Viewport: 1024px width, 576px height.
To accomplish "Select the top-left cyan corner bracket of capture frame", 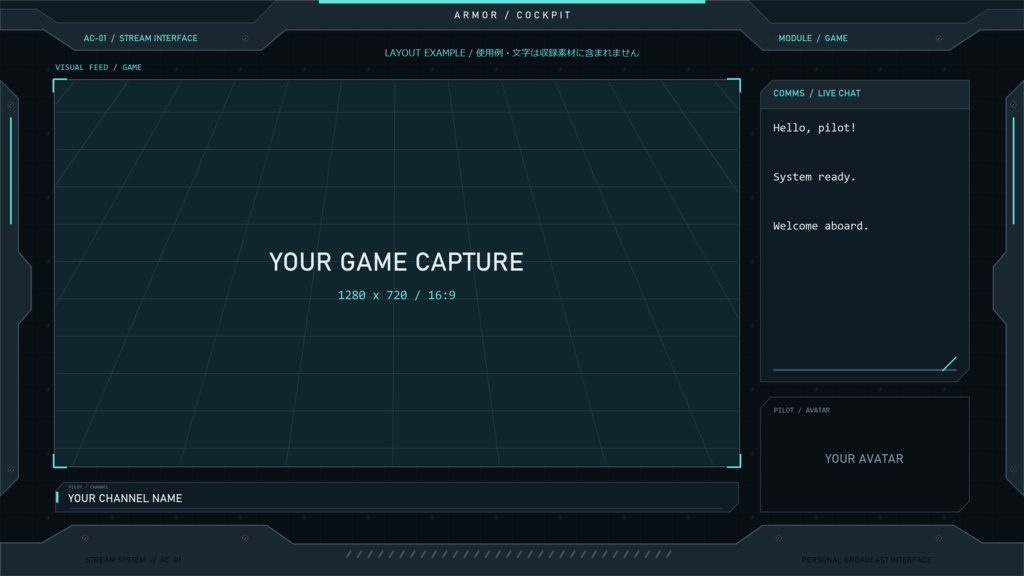I will click(59, 85).
